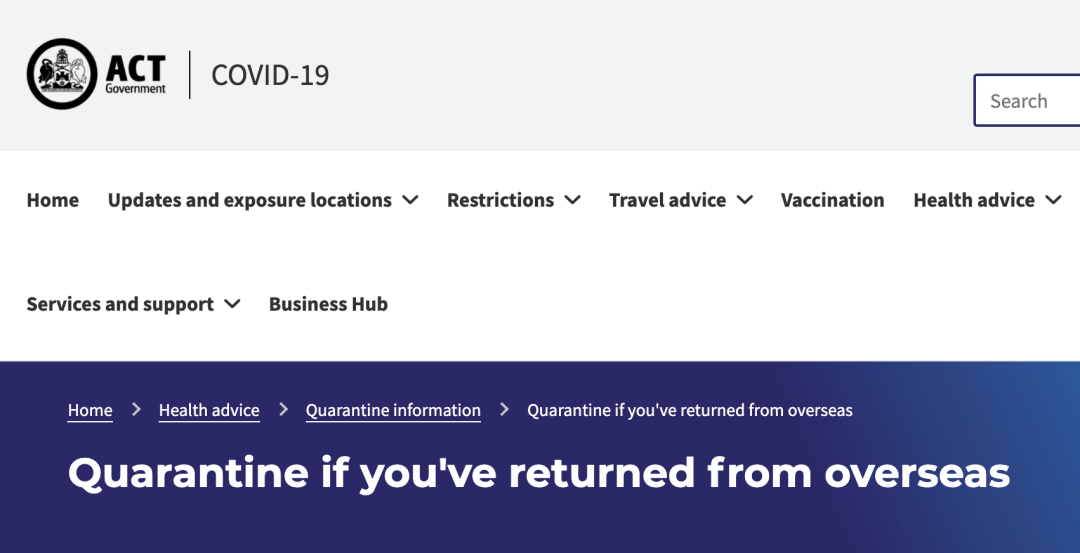The image size is (1080, 553).
Task: Click the Home breadcrumb link
Action: point(90,410)
